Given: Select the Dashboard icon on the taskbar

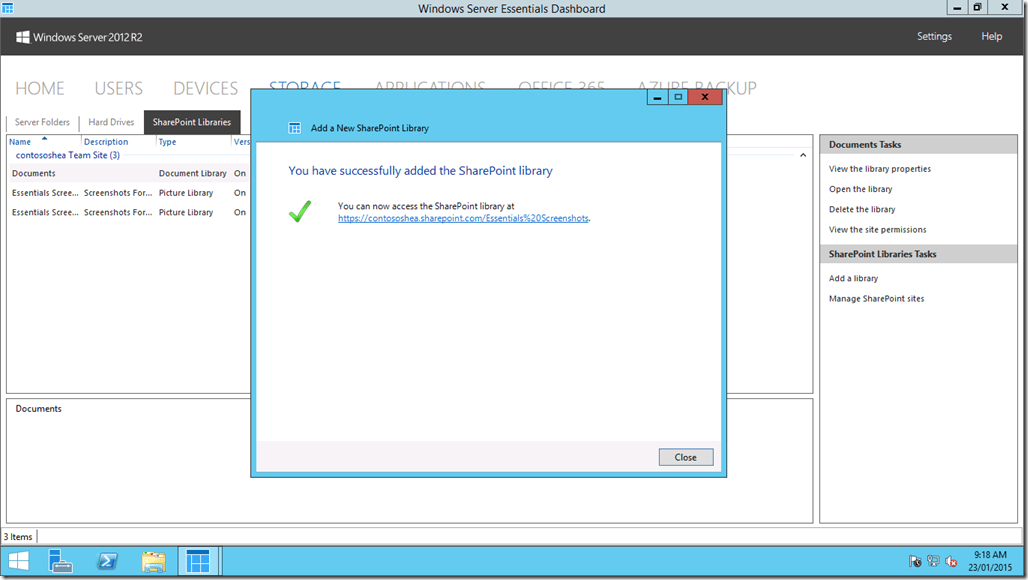Looking at the screenshot, I should click(x=198, y=561).
